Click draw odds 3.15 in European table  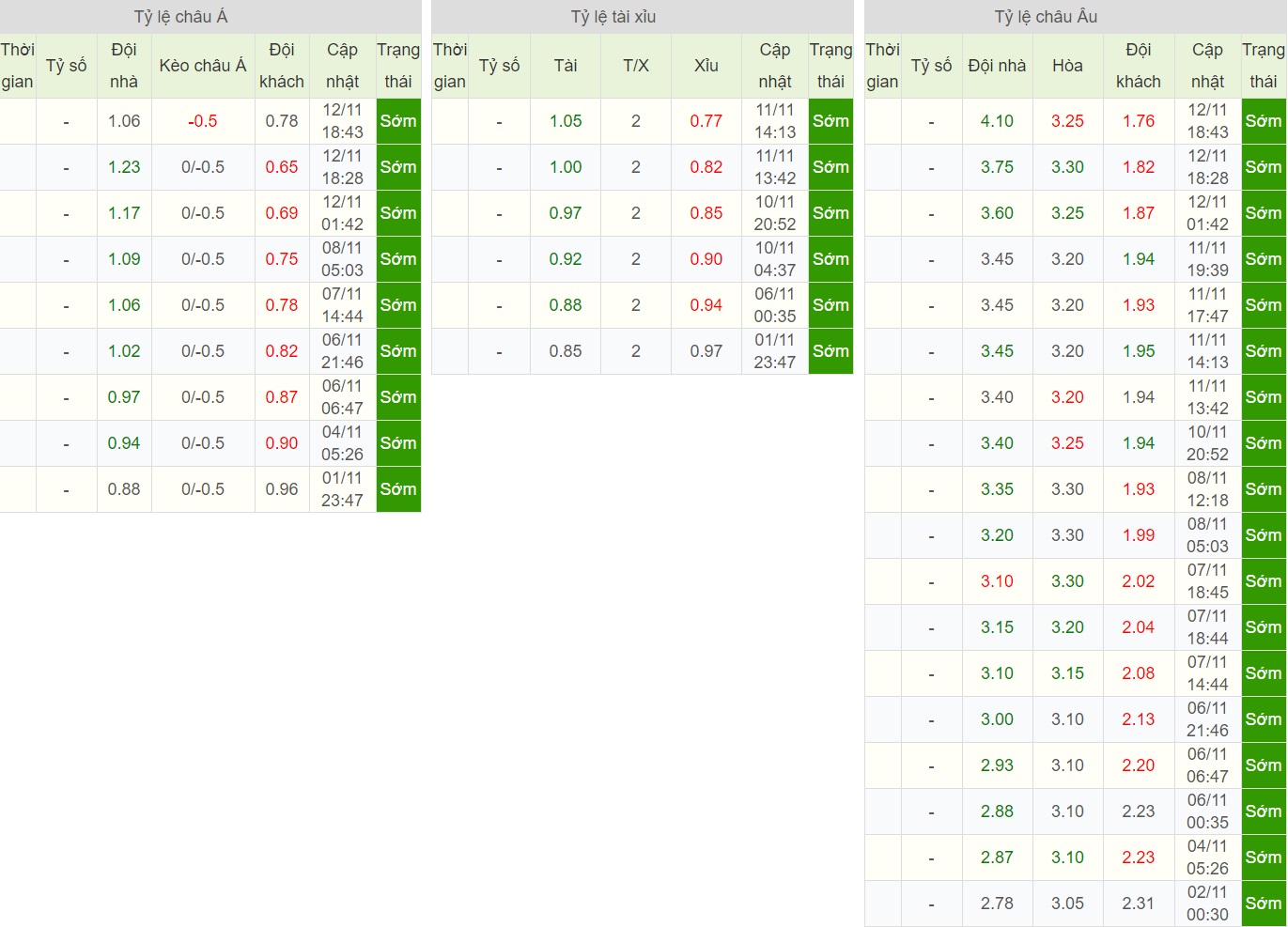tap(1067, 673)
